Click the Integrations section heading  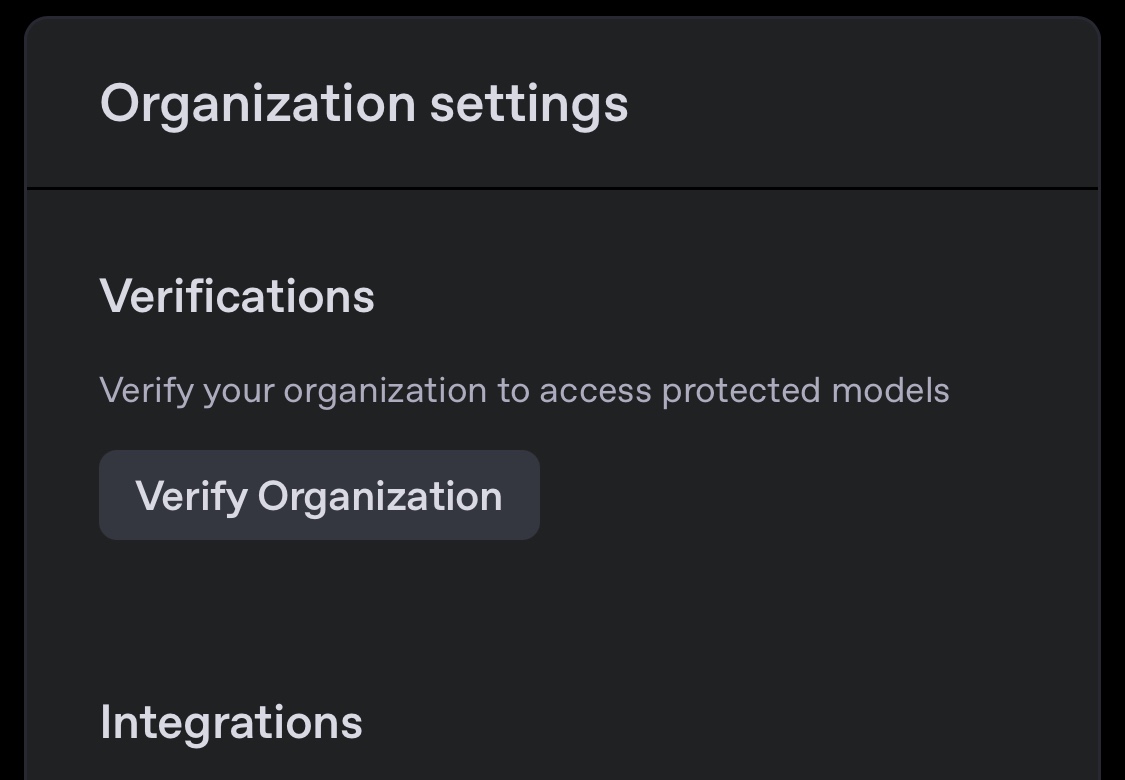[x=231, y=722]
